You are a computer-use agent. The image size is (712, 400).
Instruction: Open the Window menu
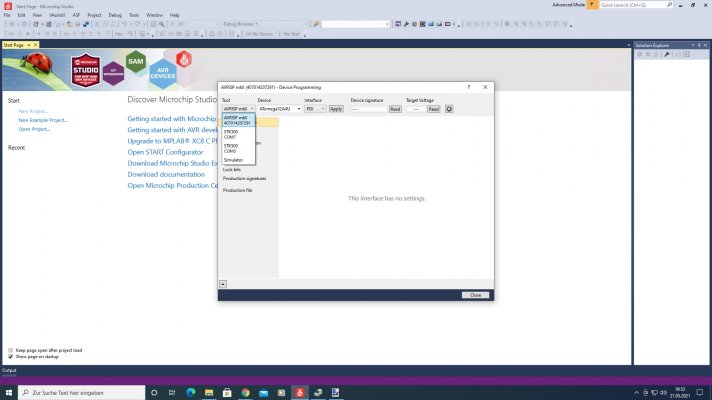pos(154,15)
